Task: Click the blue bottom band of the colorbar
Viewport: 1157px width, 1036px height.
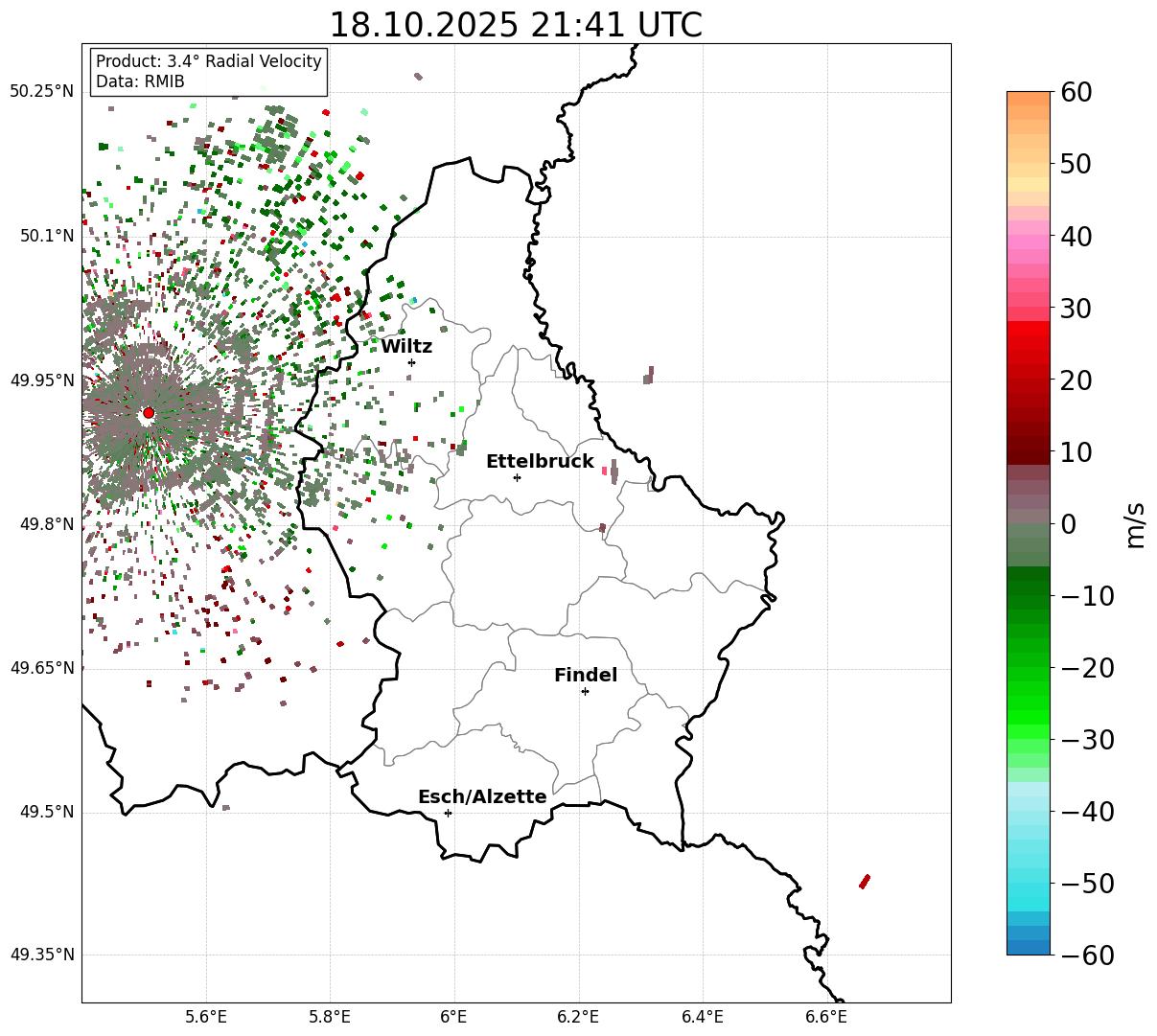Action: [x=1029, y=947]
